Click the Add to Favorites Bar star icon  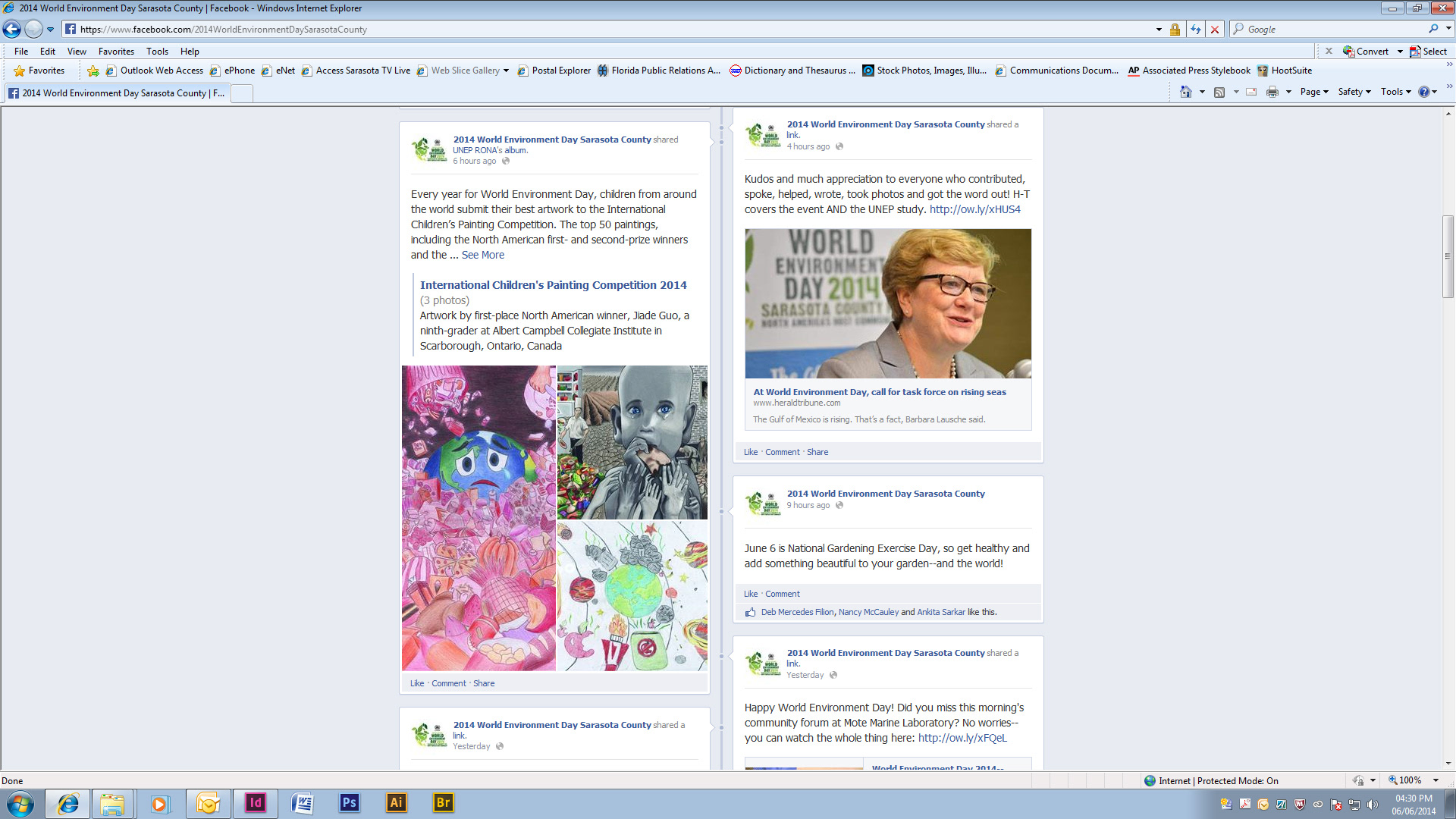[x=93, y=71]
